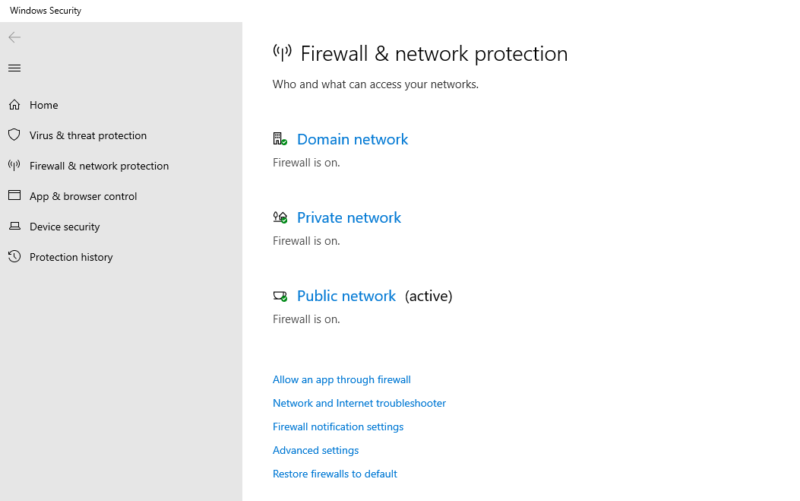800x501 pixels.
Task: Click the Protection history clock icon
Action: point(14,257)
